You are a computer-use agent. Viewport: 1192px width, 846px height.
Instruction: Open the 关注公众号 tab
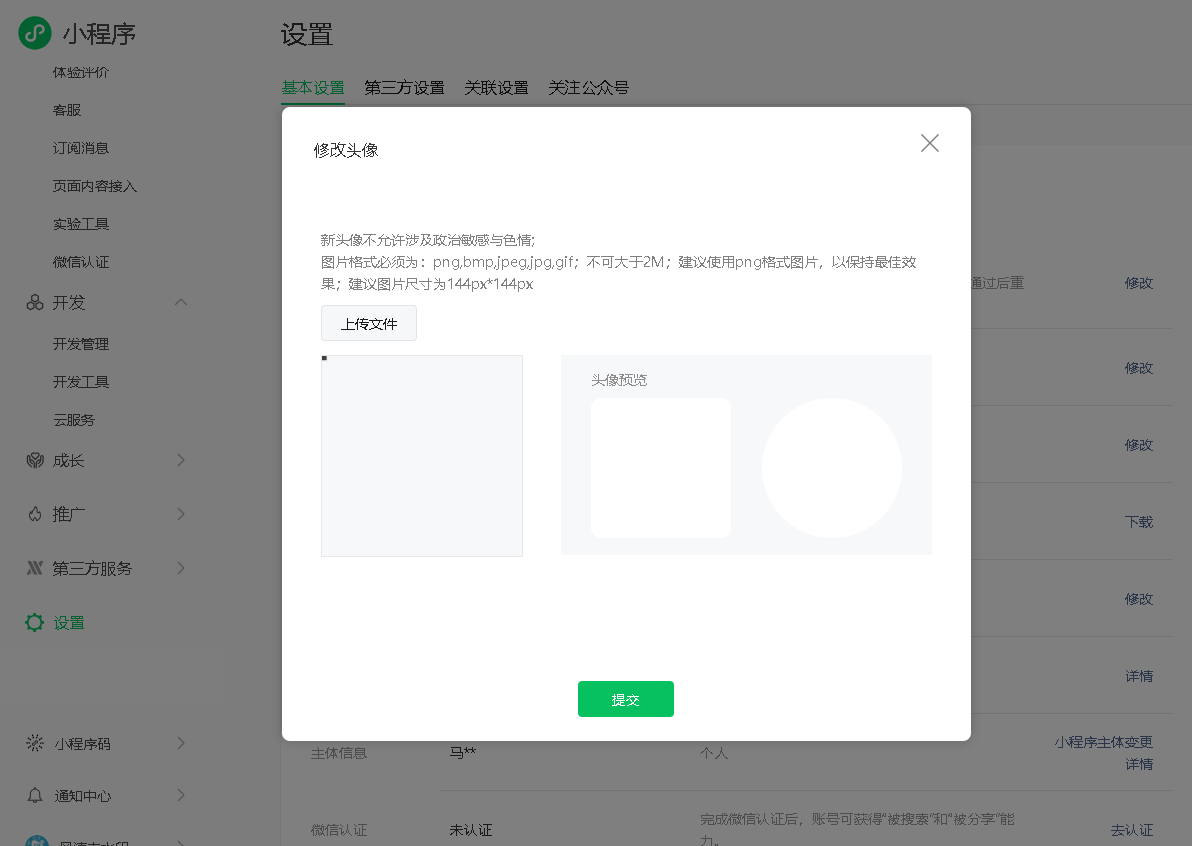[588, 87]
